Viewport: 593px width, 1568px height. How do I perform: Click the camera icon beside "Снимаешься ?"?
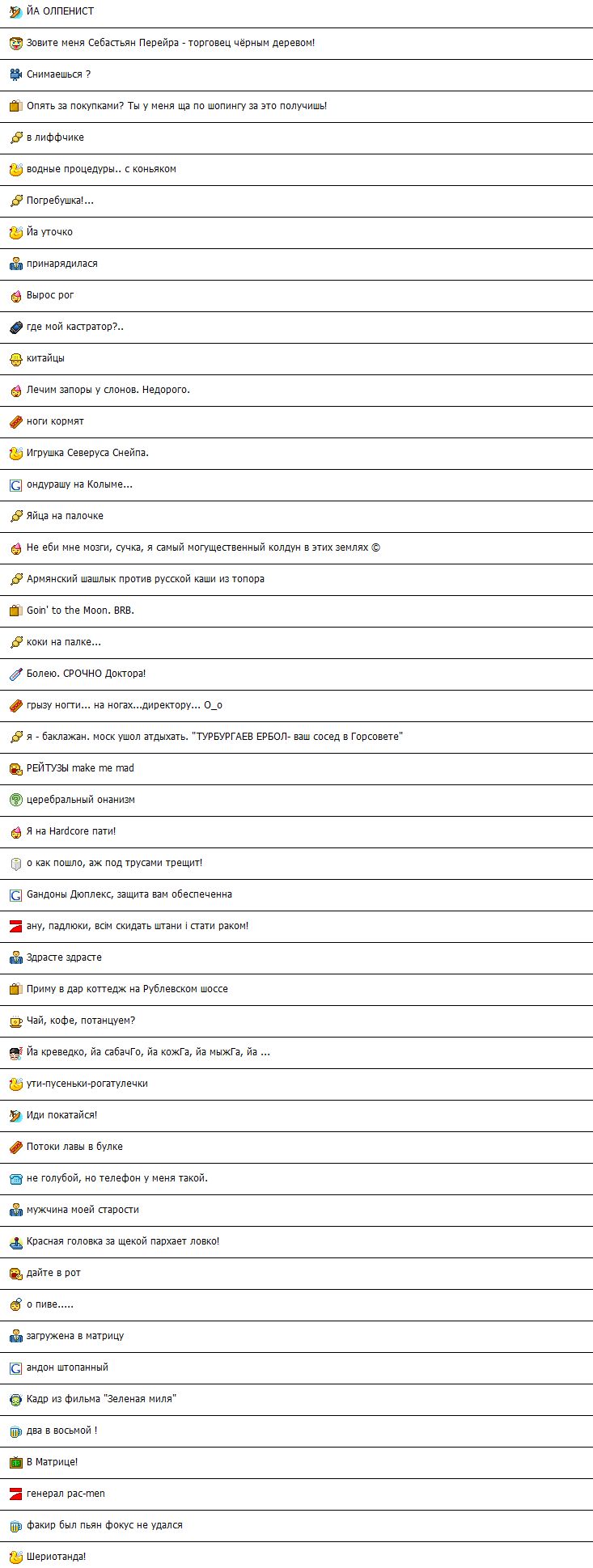15,74
